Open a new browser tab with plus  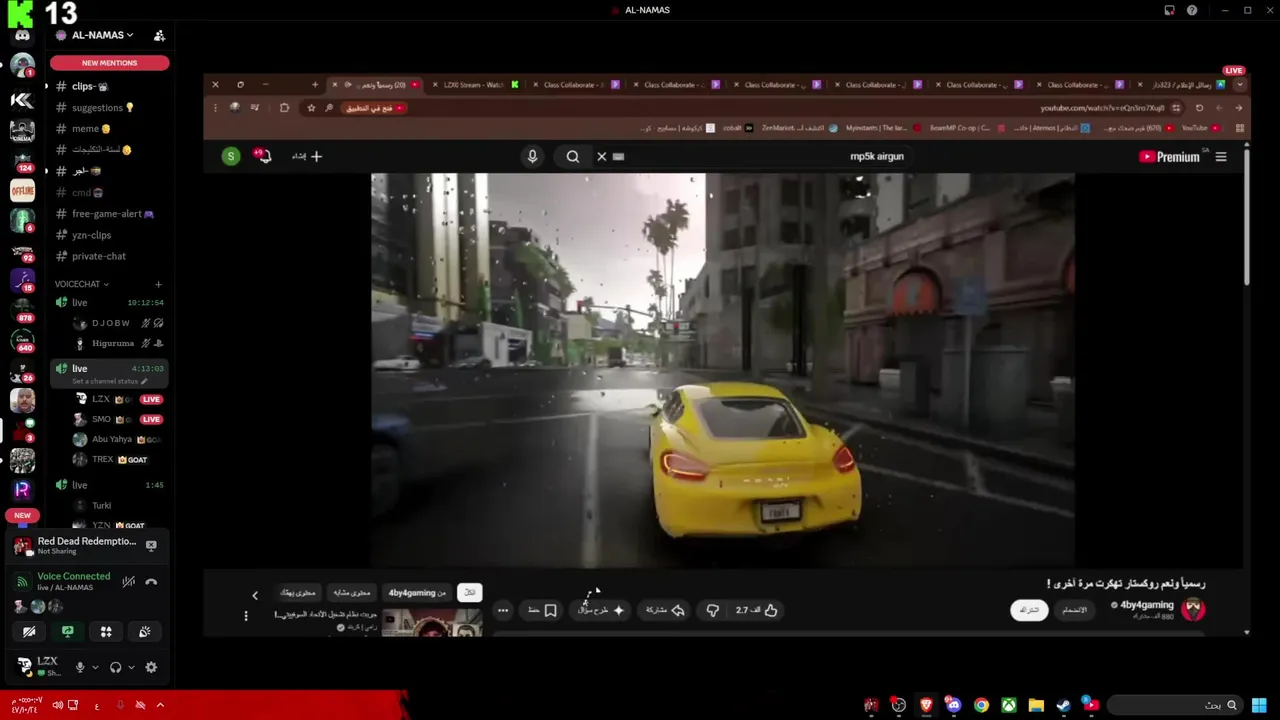tap(315, 85)
